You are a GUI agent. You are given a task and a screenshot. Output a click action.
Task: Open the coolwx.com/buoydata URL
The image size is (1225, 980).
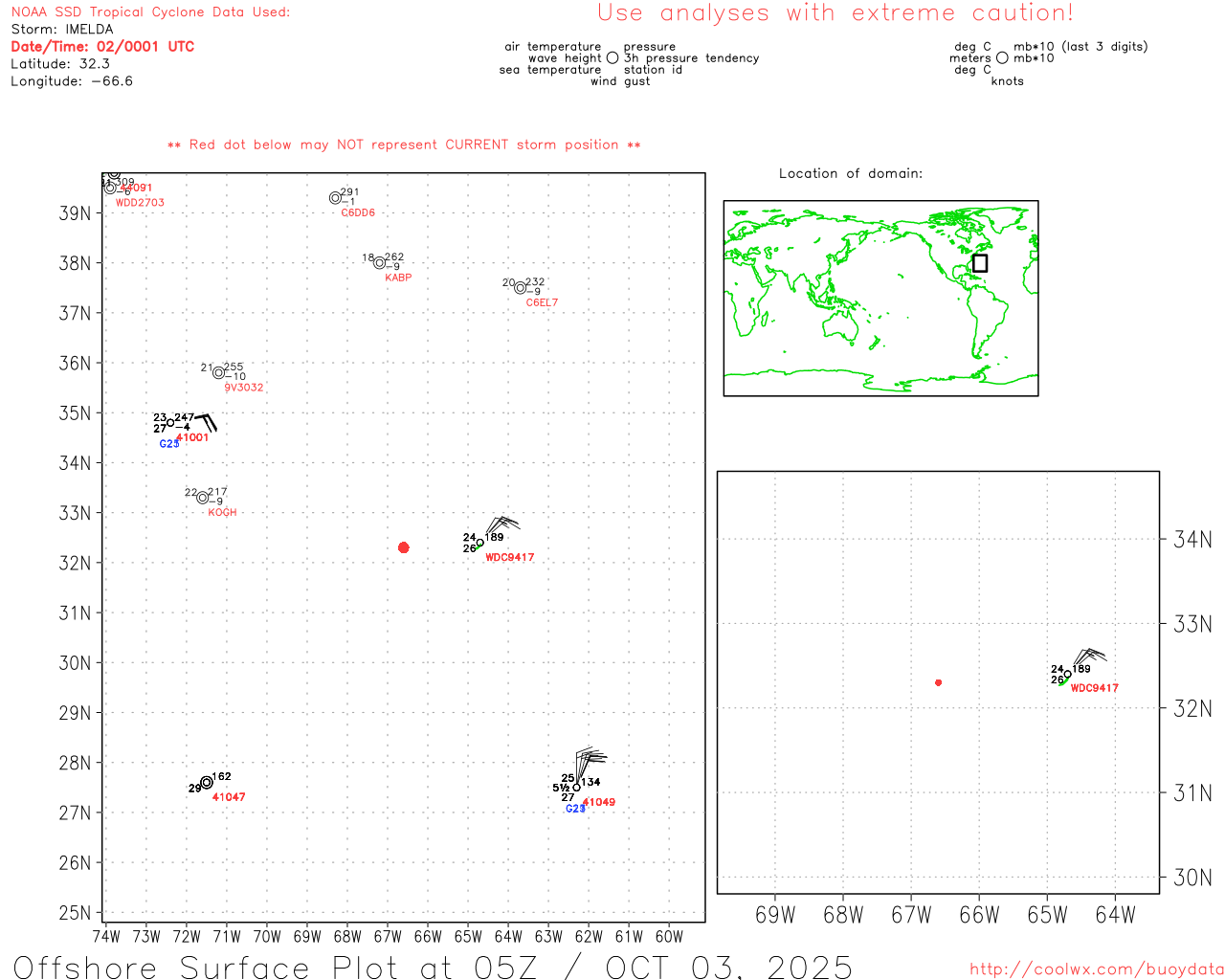pyautogui.click(x=1096, y=969)
